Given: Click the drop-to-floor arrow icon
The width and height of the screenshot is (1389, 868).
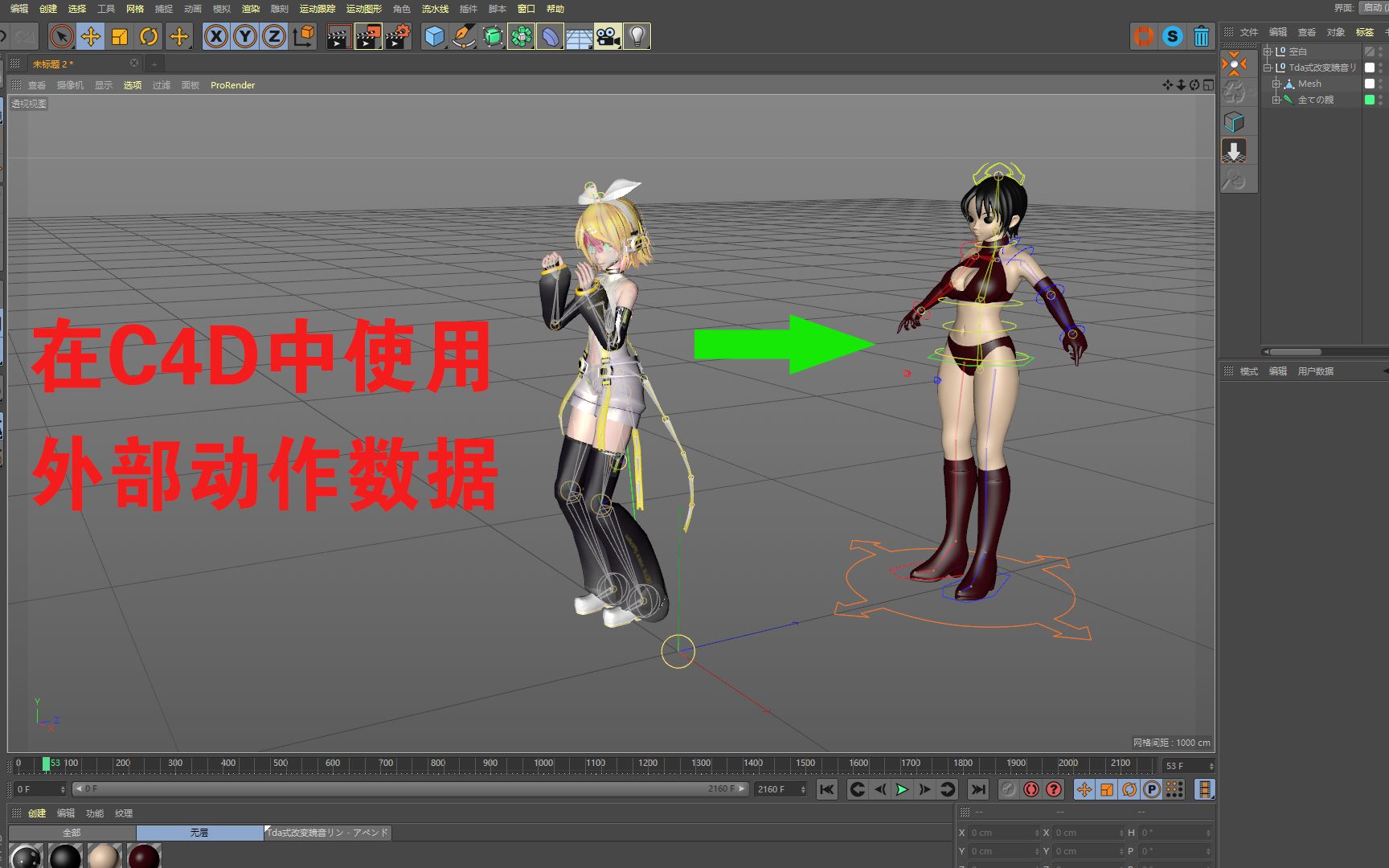Looking at the screenshot, I should (x=1235, y=151).
